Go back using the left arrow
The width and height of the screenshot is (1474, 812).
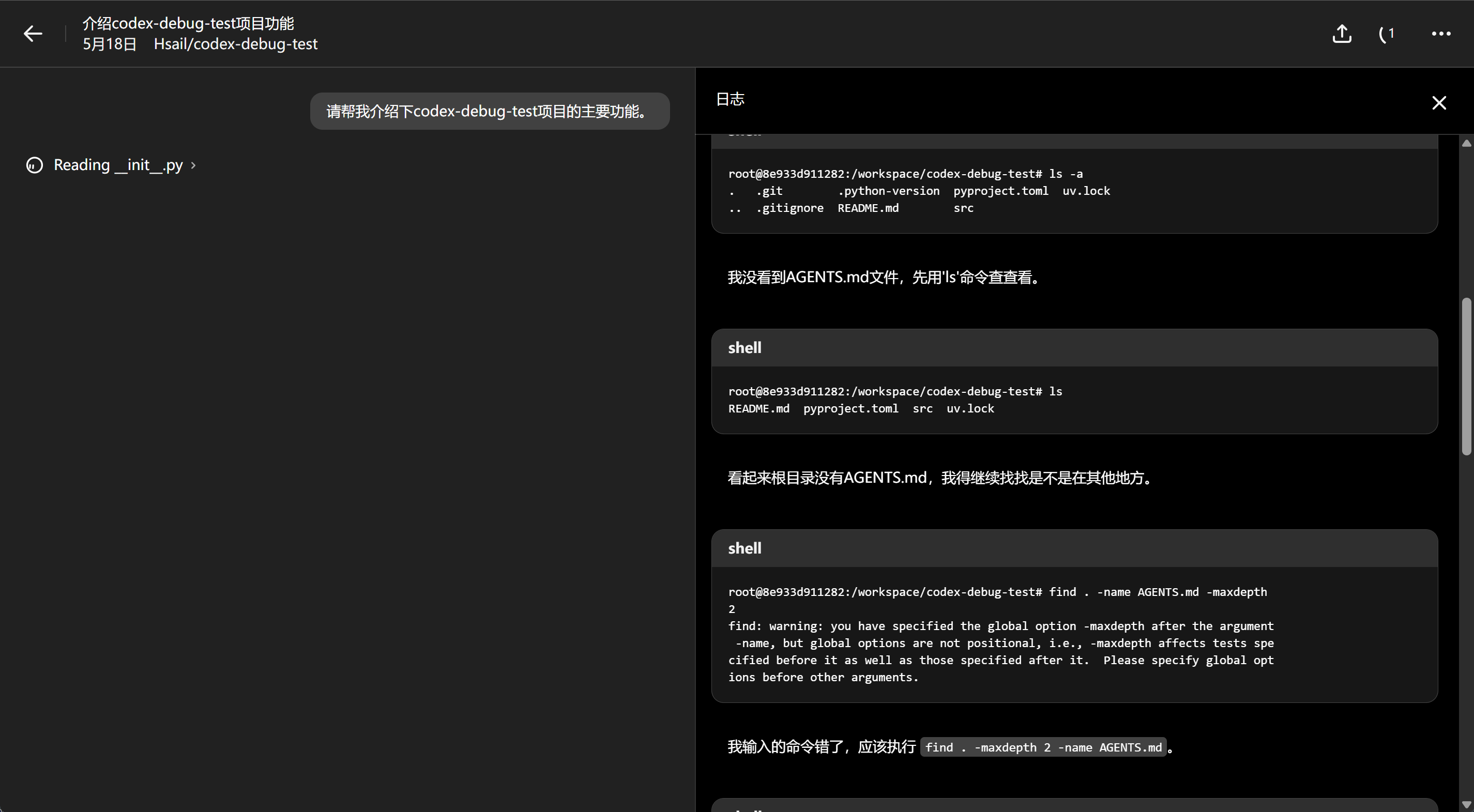click(33, 34)
